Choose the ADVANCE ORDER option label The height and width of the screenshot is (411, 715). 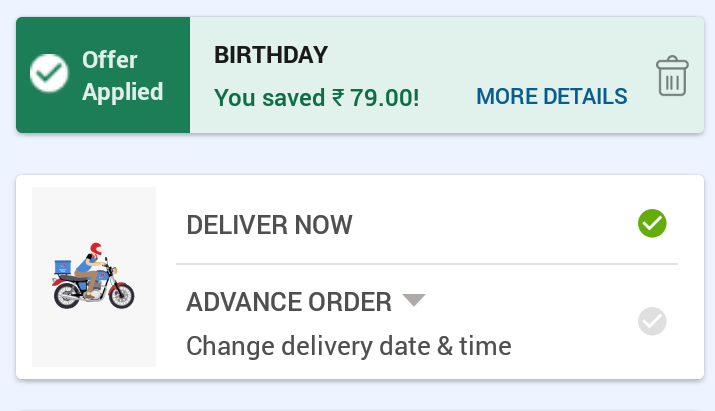(x=289, y=302)
